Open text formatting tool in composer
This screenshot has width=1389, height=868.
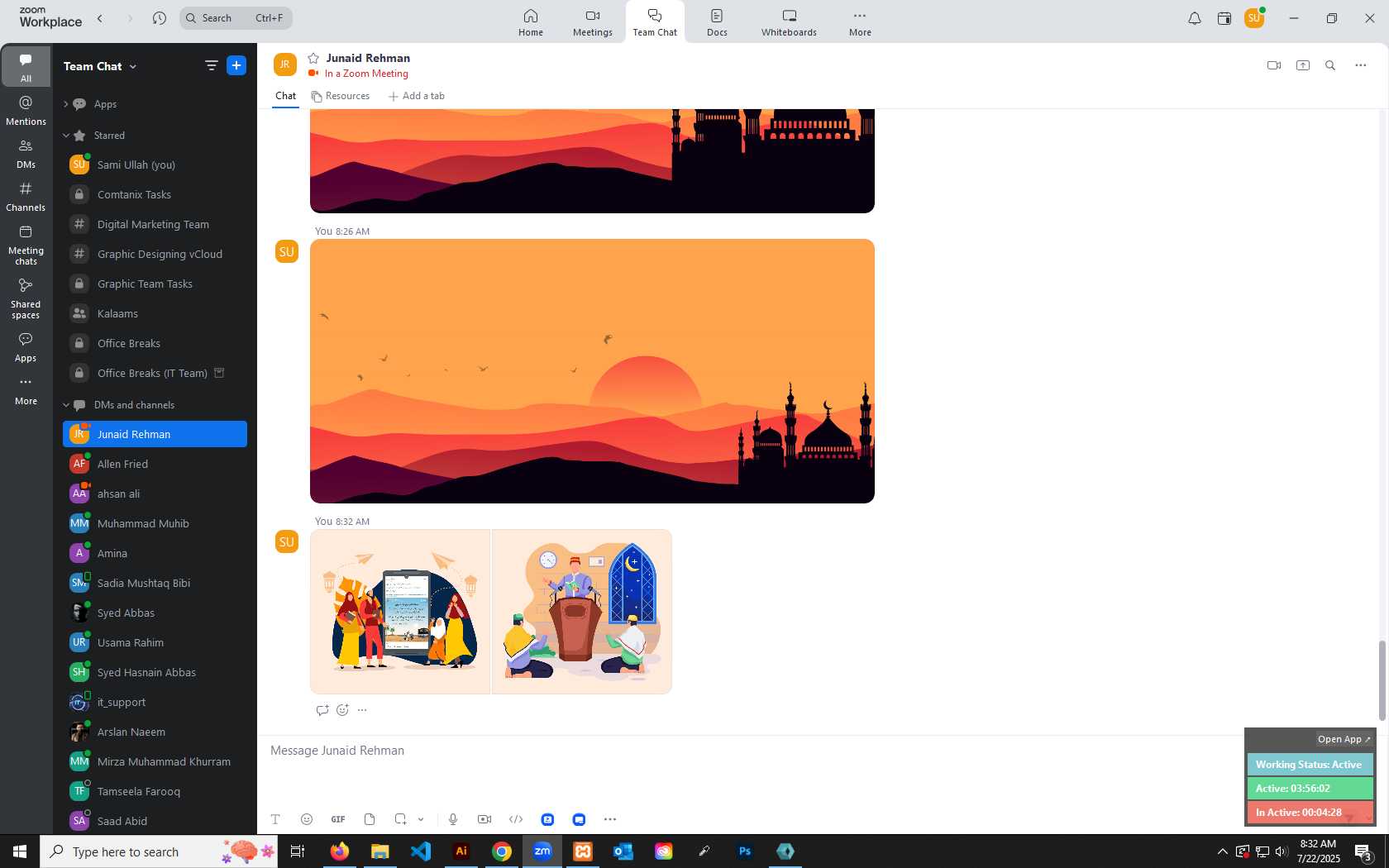(275, 819)
